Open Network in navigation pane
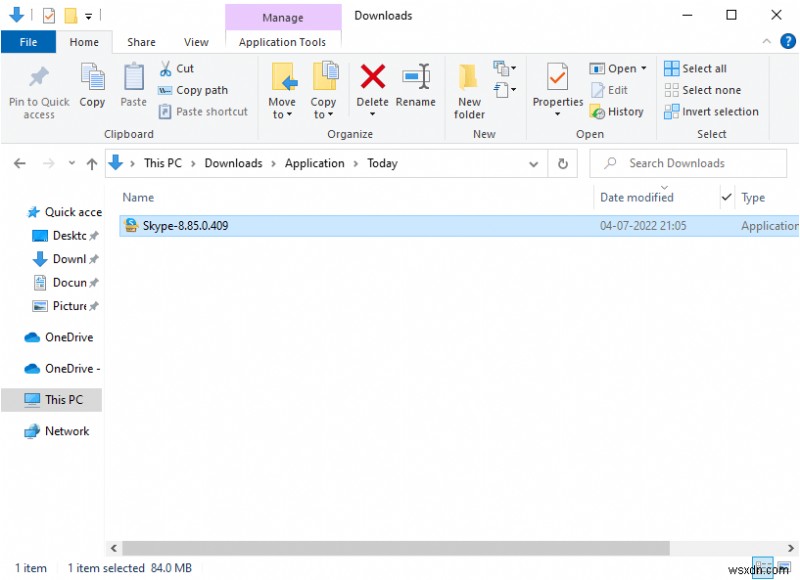This screenshot has height=580, width=800. tap(56, 431)
